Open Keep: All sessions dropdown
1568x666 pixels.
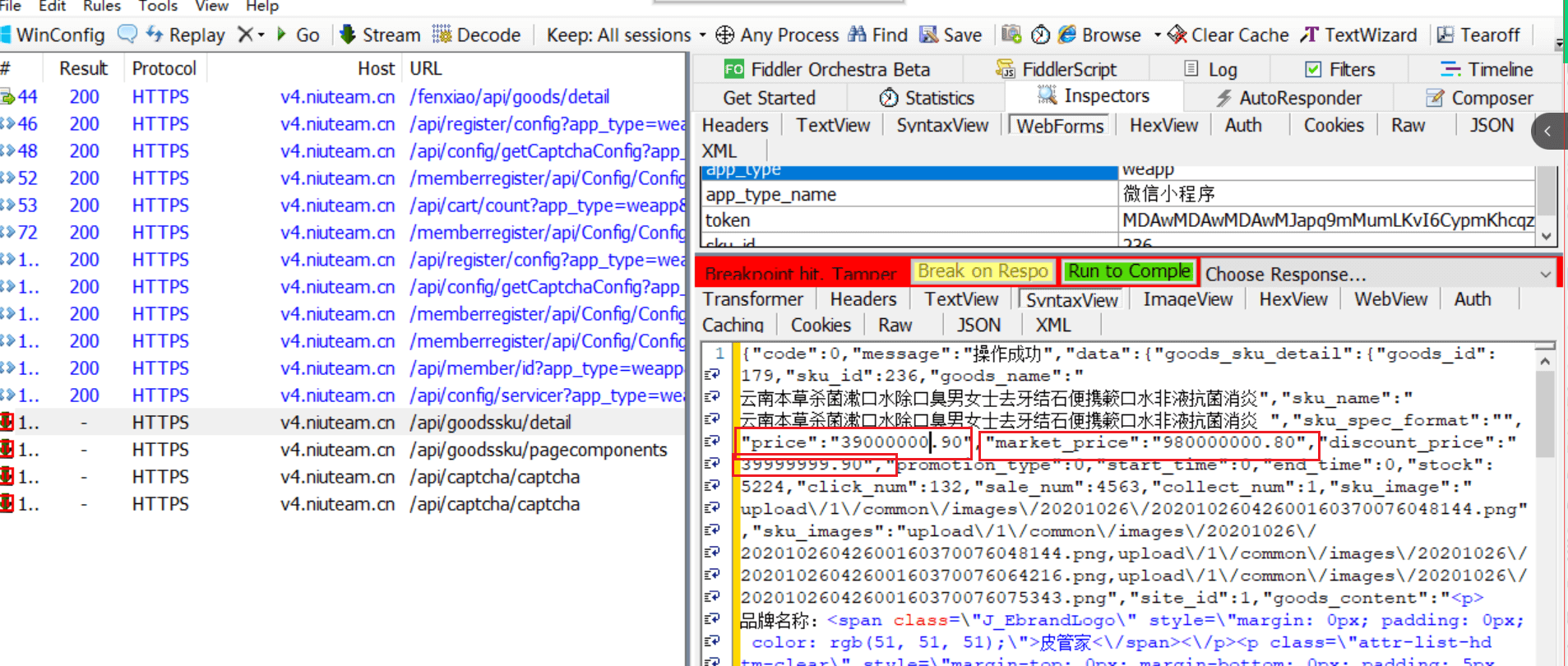(626, 35)
